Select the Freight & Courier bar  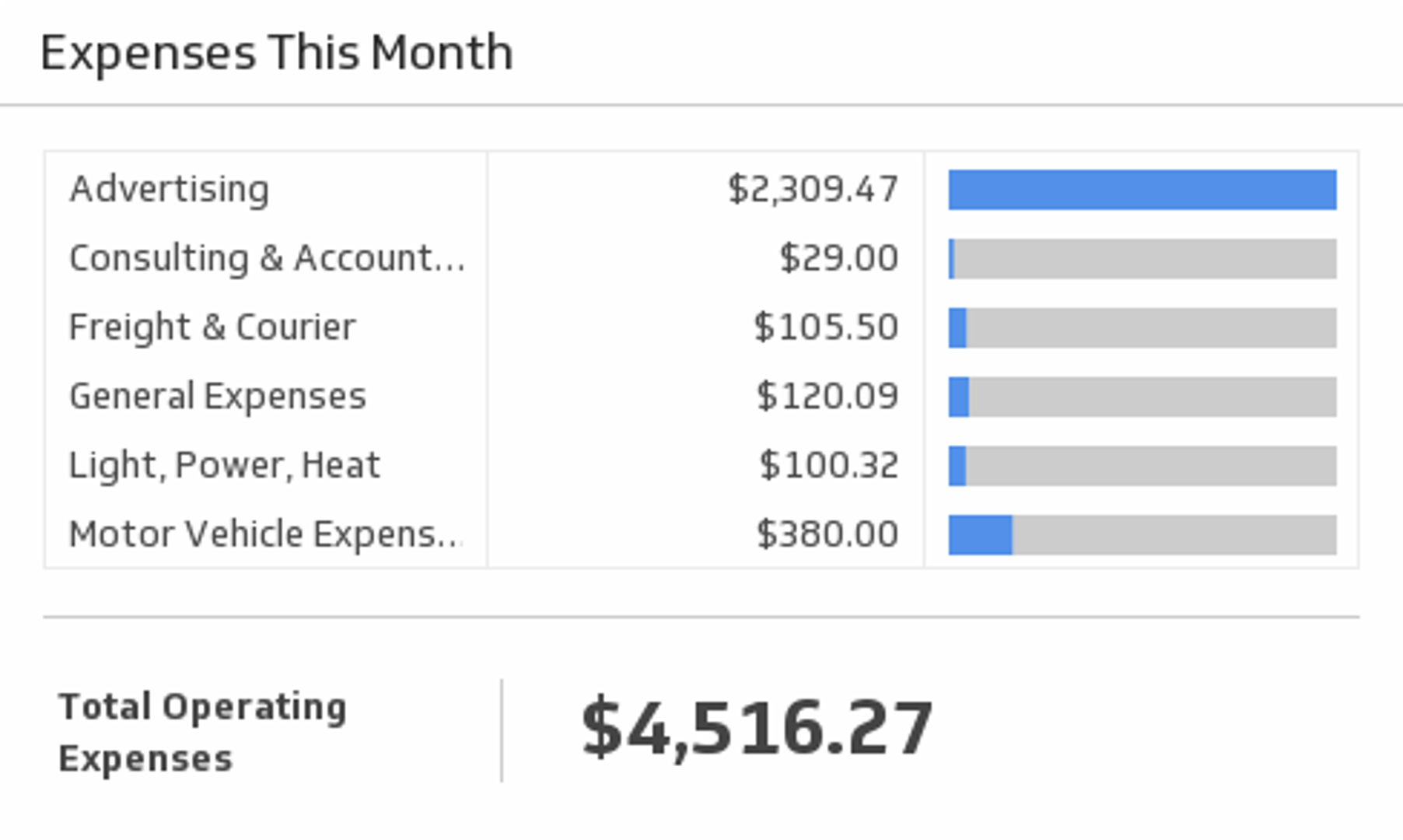pyautogui.click(x=1142, y=327)
